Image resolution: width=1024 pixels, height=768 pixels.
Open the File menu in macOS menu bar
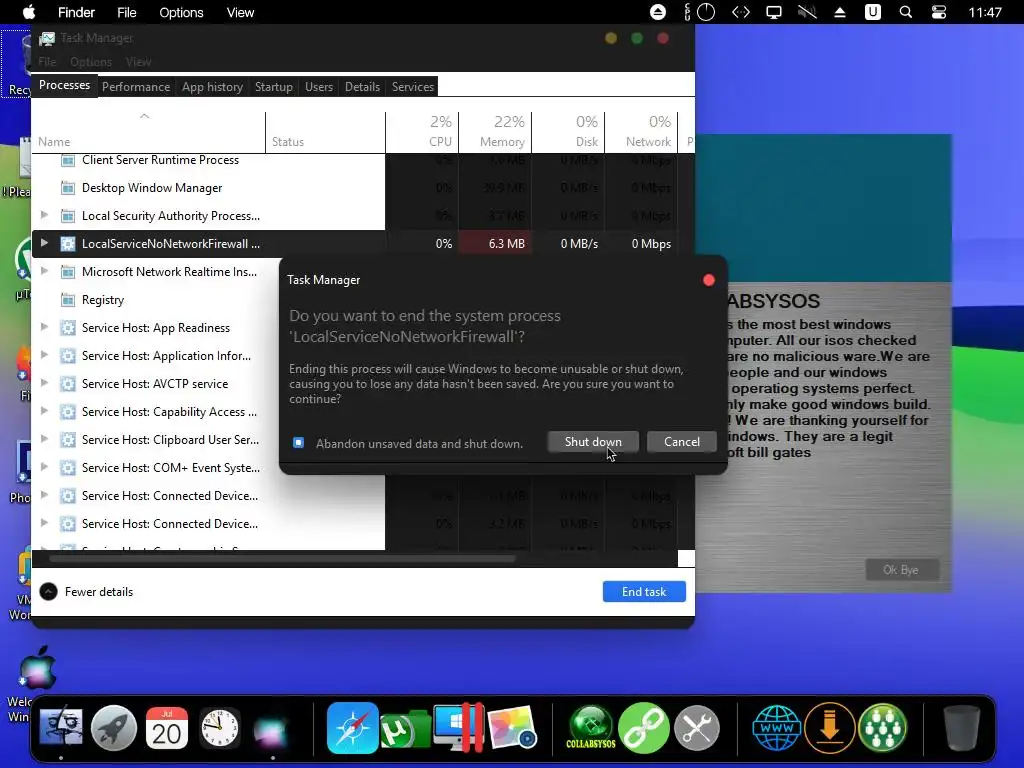click(127, 12)
